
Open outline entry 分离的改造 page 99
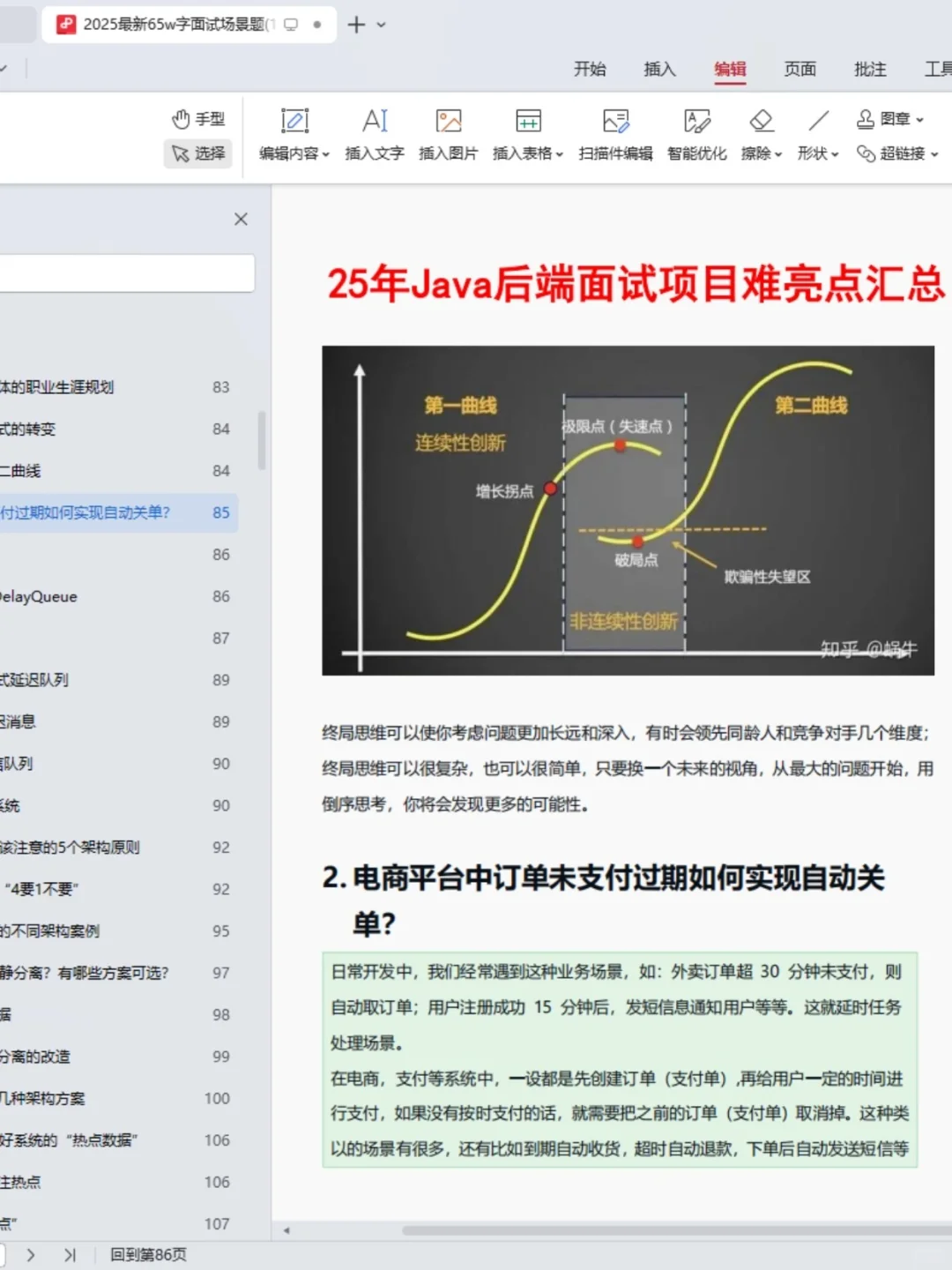[119, 1057]
